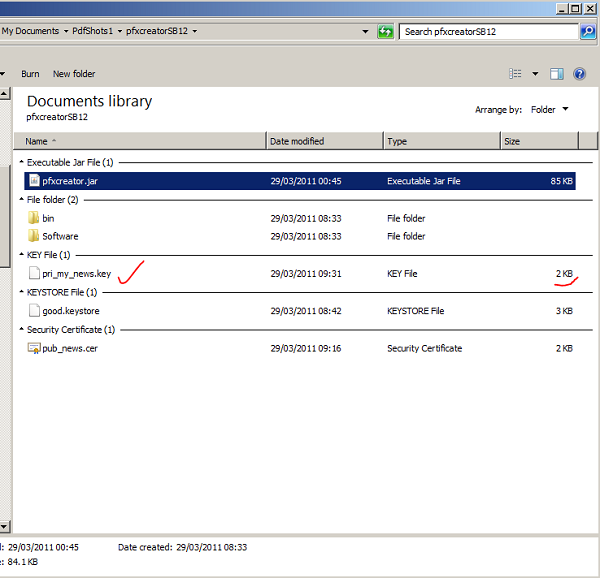Click the bin folder icon

(33, 218)
